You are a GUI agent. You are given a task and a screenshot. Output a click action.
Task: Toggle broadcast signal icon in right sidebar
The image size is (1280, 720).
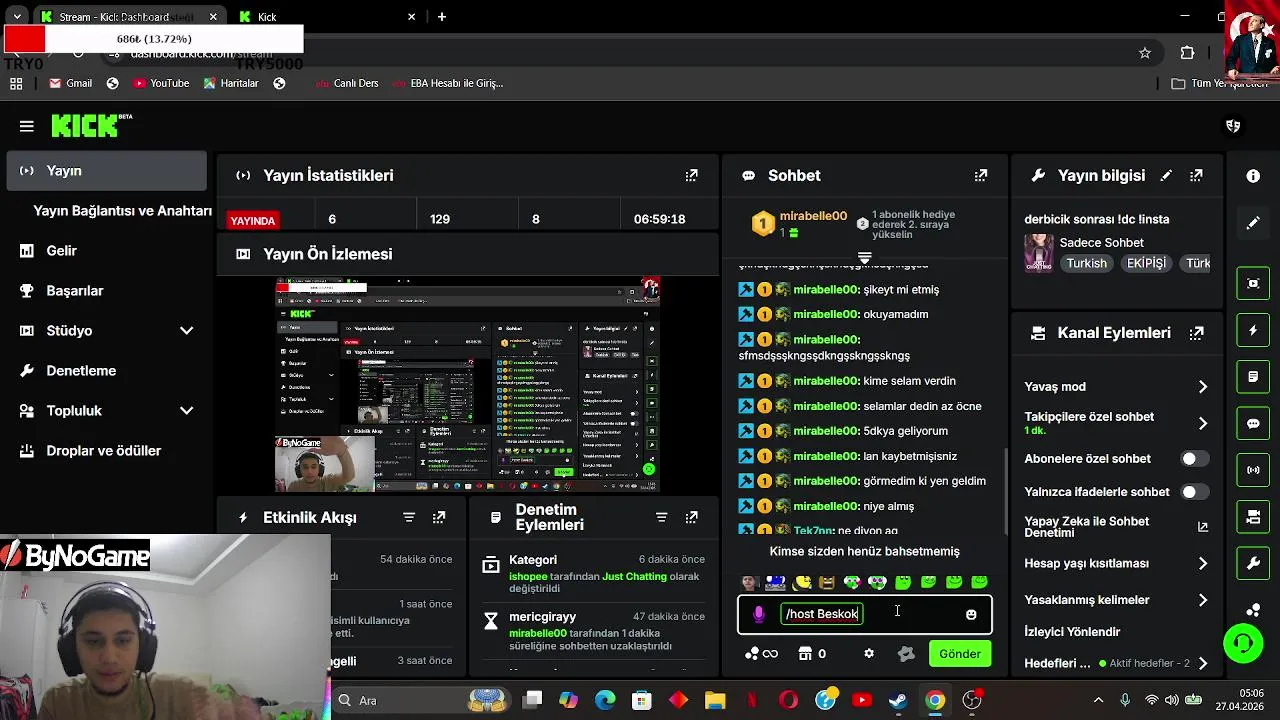click(1253, 470)
